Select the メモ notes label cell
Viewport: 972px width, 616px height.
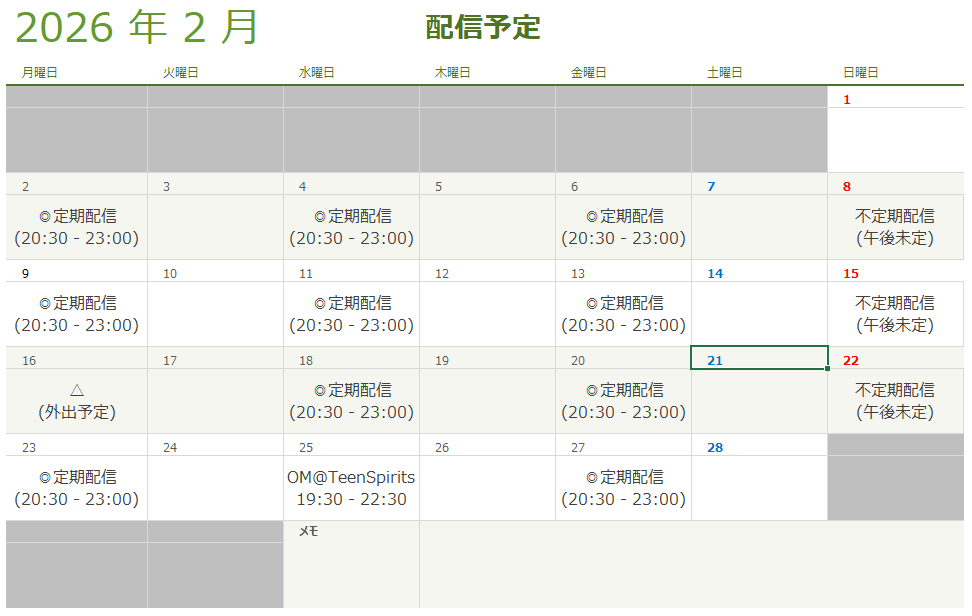[351, 532]
